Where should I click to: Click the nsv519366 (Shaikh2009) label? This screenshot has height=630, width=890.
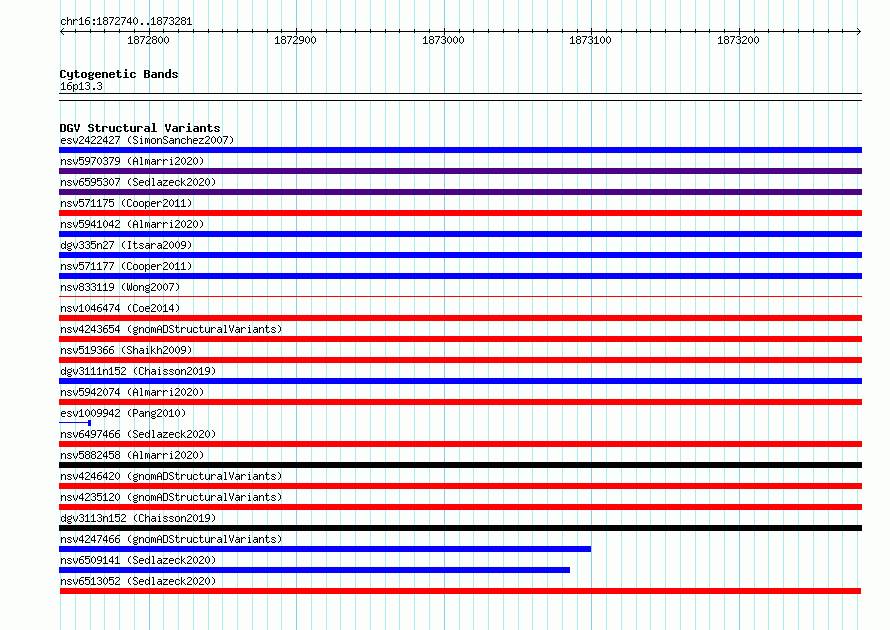tap(126, 350)
